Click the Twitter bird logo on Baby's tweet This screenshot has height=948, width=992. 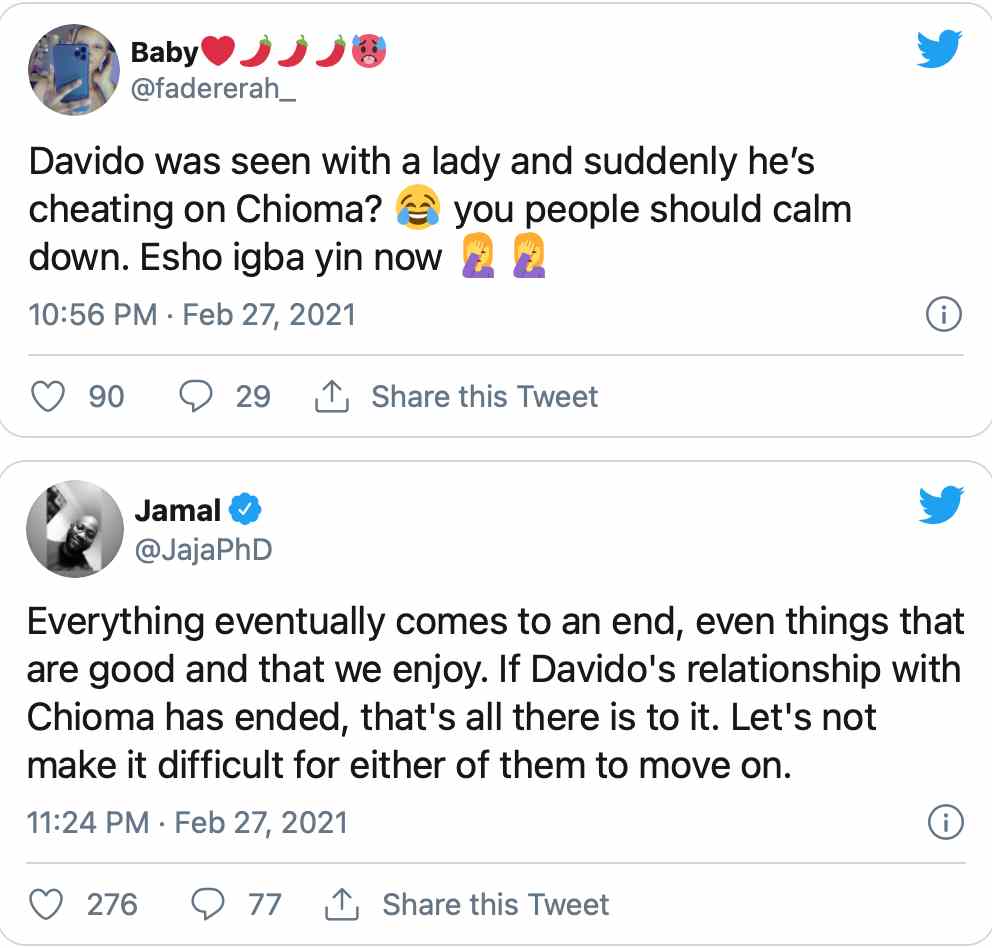[940, 48]
